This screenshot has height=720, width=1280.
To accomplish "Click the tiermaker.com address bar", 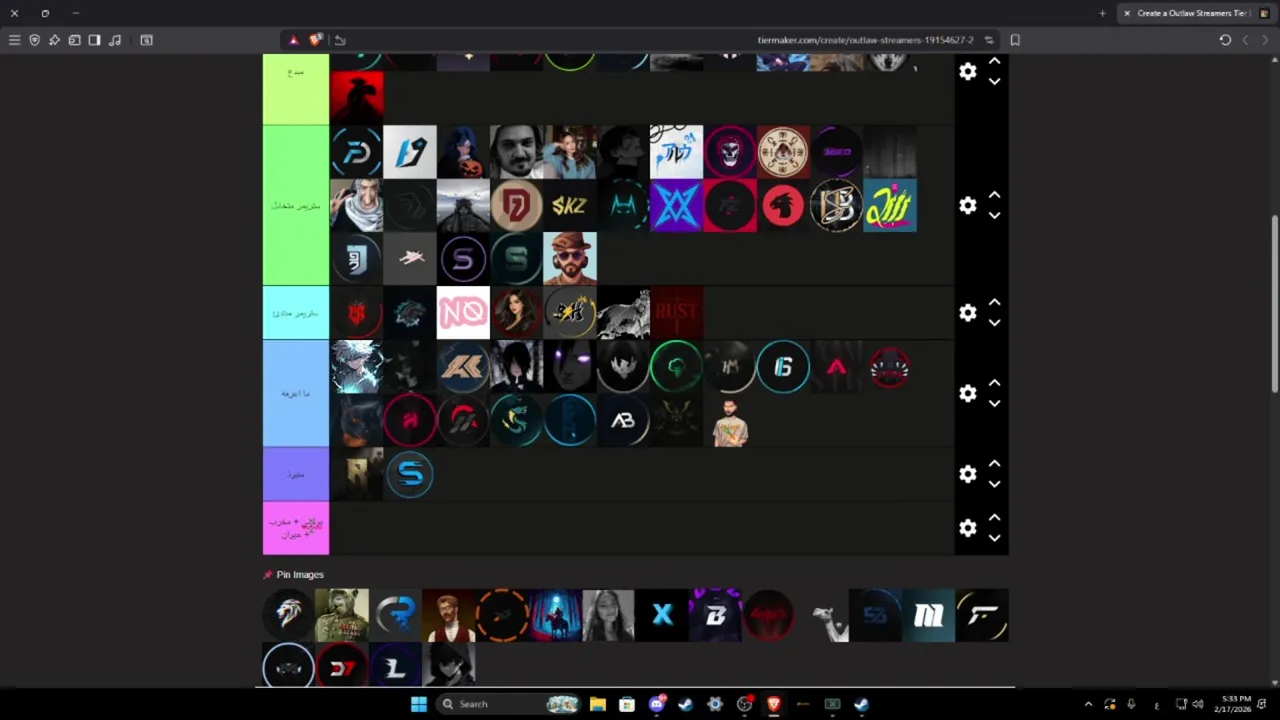I will click(865, 40).
